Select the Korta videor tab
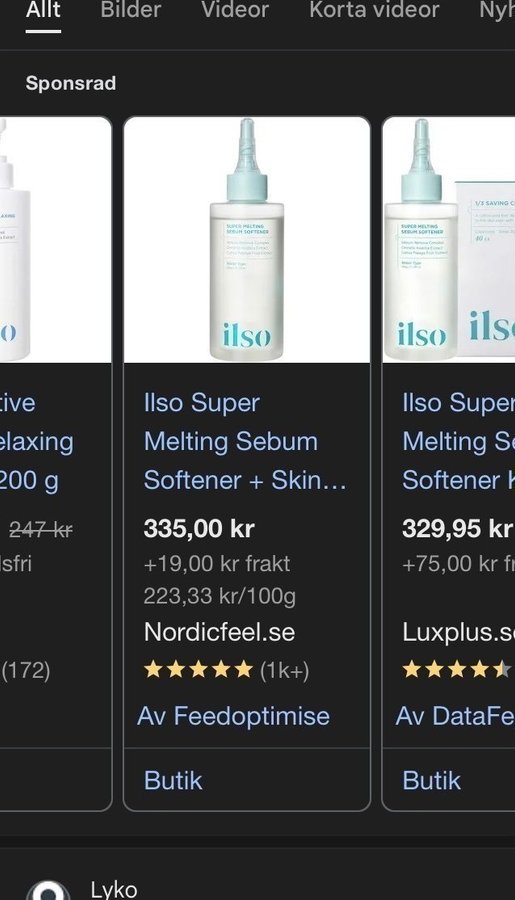The height and width of the screenshot is (900, 515). click(374, 10)
